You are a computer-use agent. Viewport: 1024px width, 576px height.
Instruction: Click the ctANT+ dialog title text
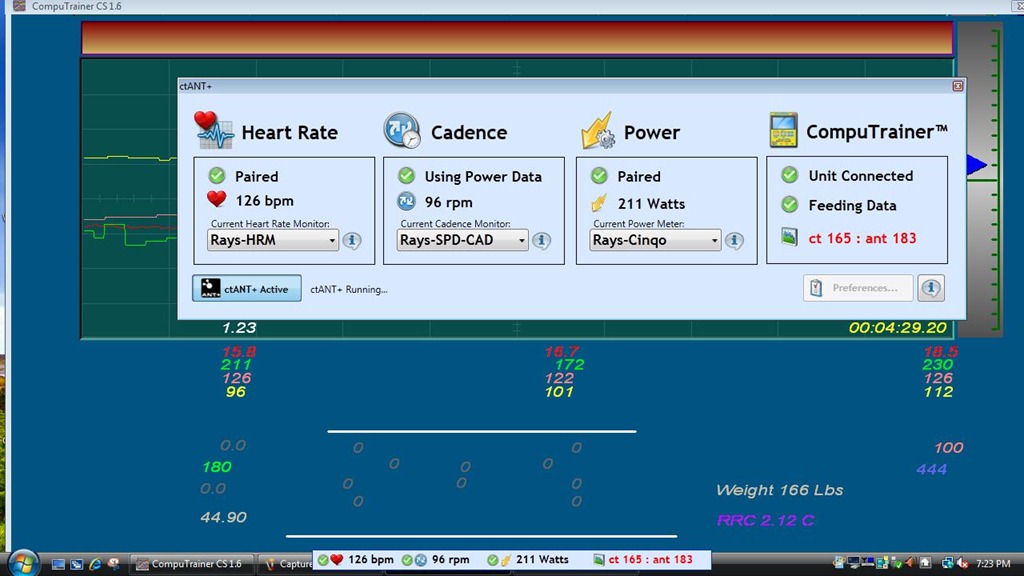195,86
